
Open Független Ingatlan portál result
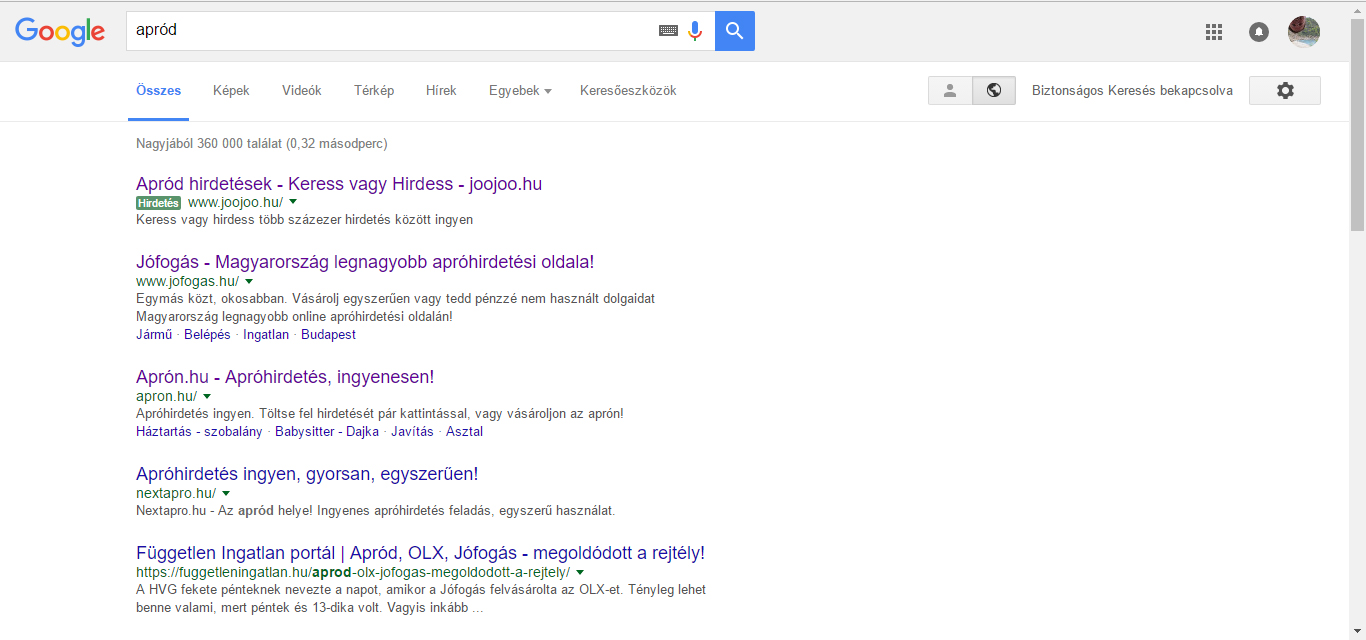pos(420,553)
